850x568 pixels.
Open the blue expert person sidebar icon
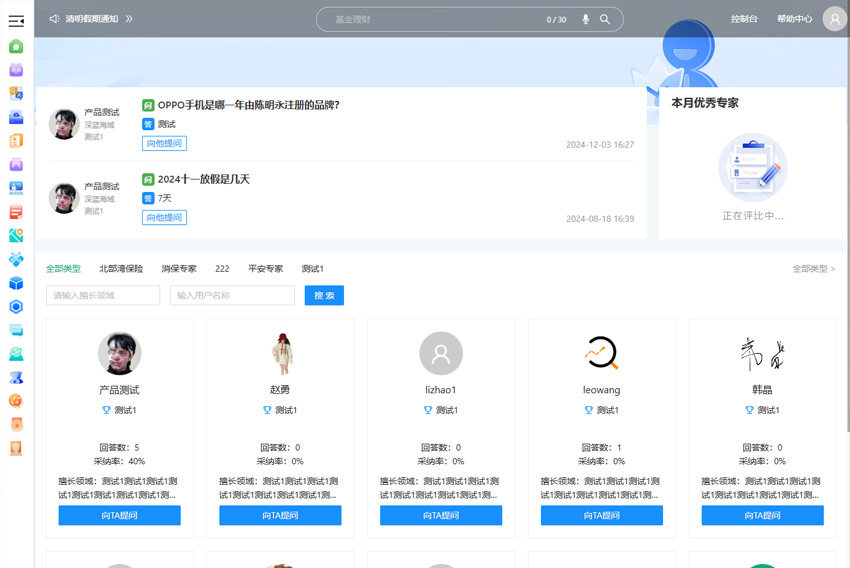pos(16,377)
